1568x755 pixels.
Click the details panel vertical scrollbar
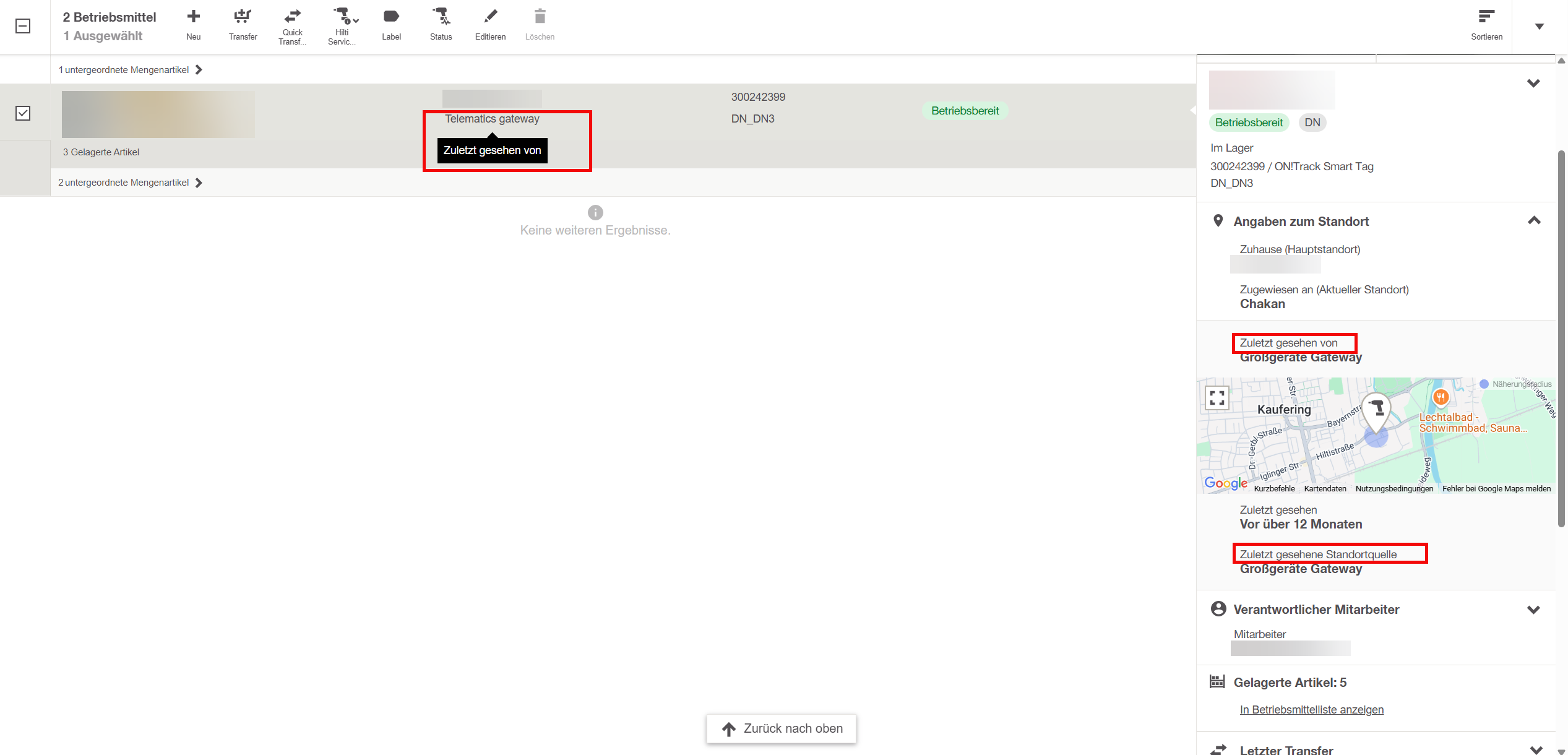click(1561, 340)
